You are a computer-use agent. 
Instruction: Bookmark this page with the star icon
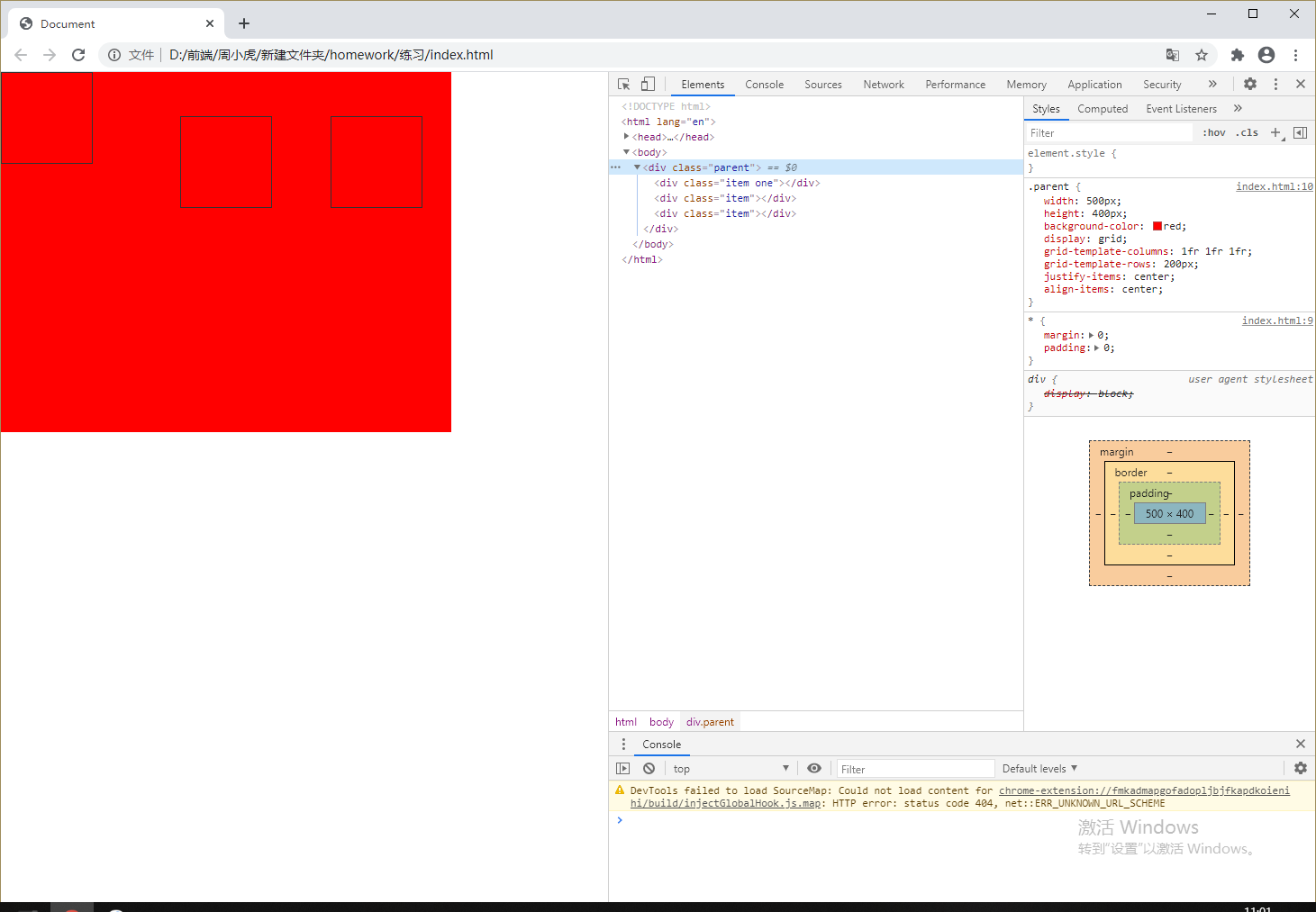[x=1202, y=55]
